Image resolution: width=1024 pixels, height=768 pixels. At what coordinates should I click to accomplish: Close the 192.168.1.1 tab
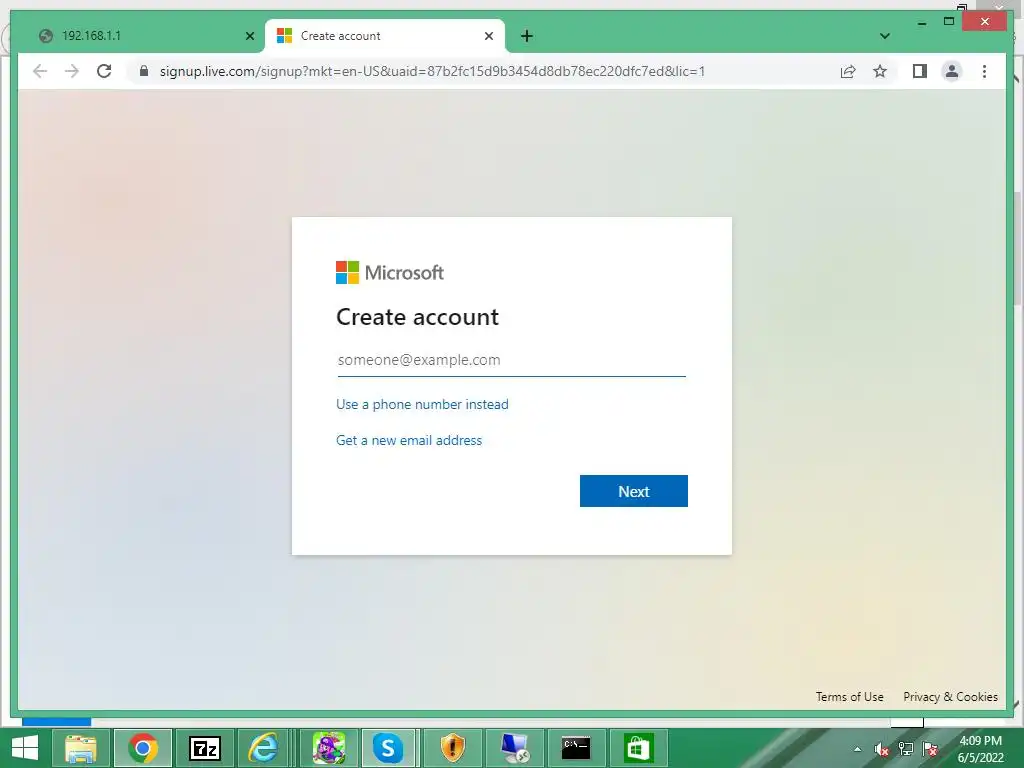coord(249,36)
